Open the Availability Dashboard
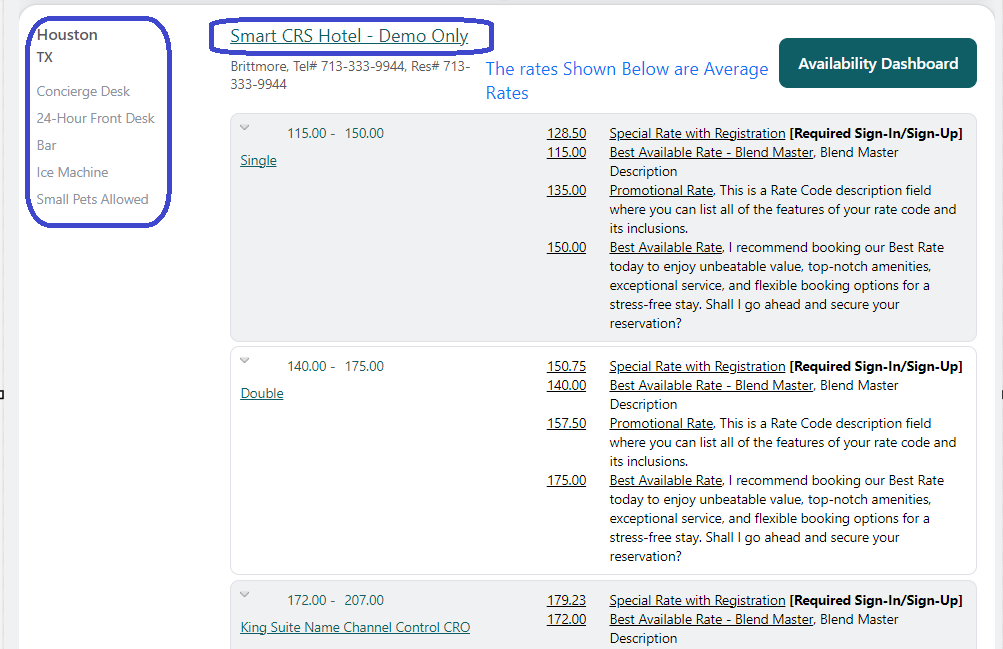The height and width of the screenshot is (649, 1003). [878, 63]
